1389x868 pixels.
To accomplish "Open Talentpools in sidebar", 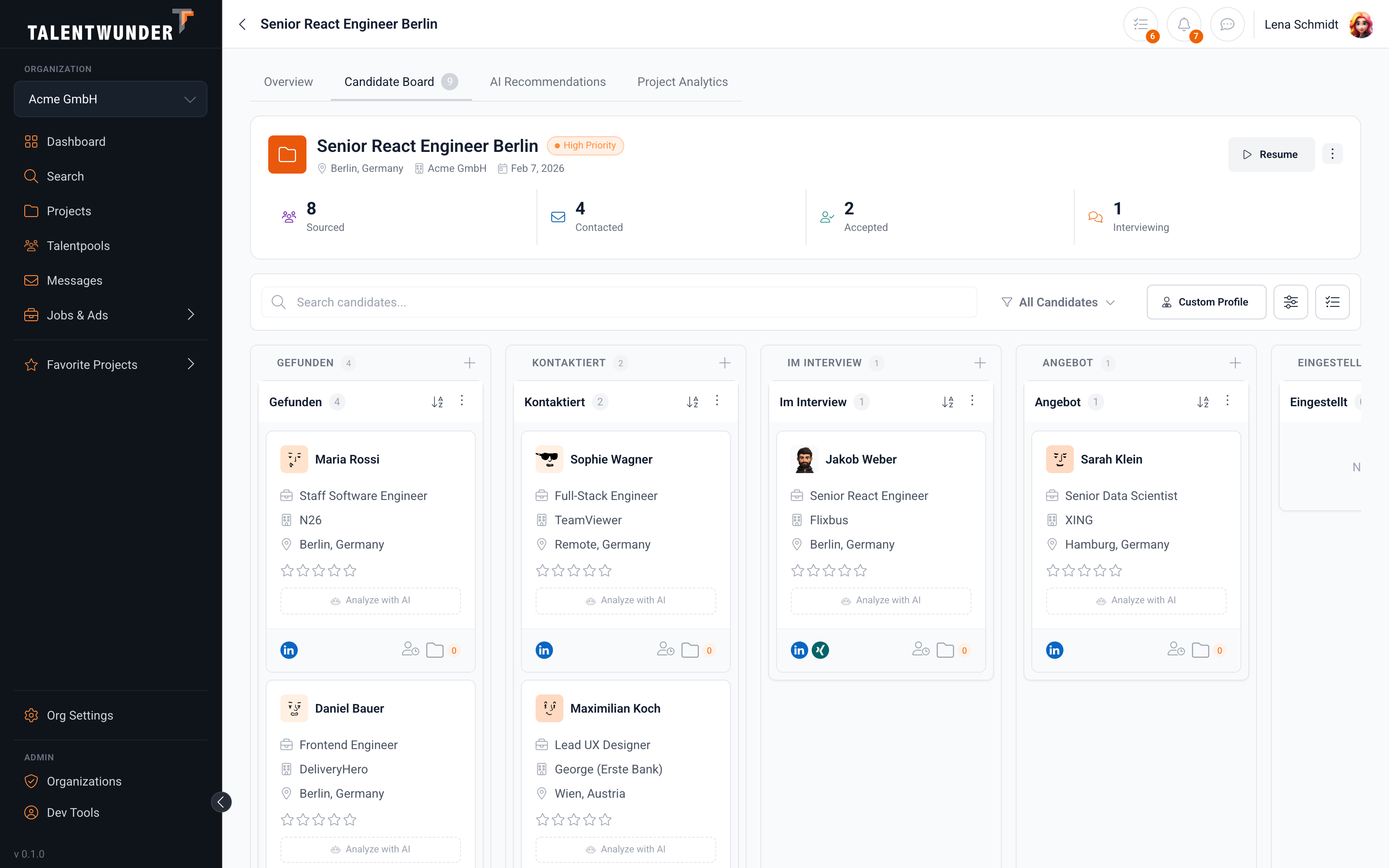I will (110, 246).
